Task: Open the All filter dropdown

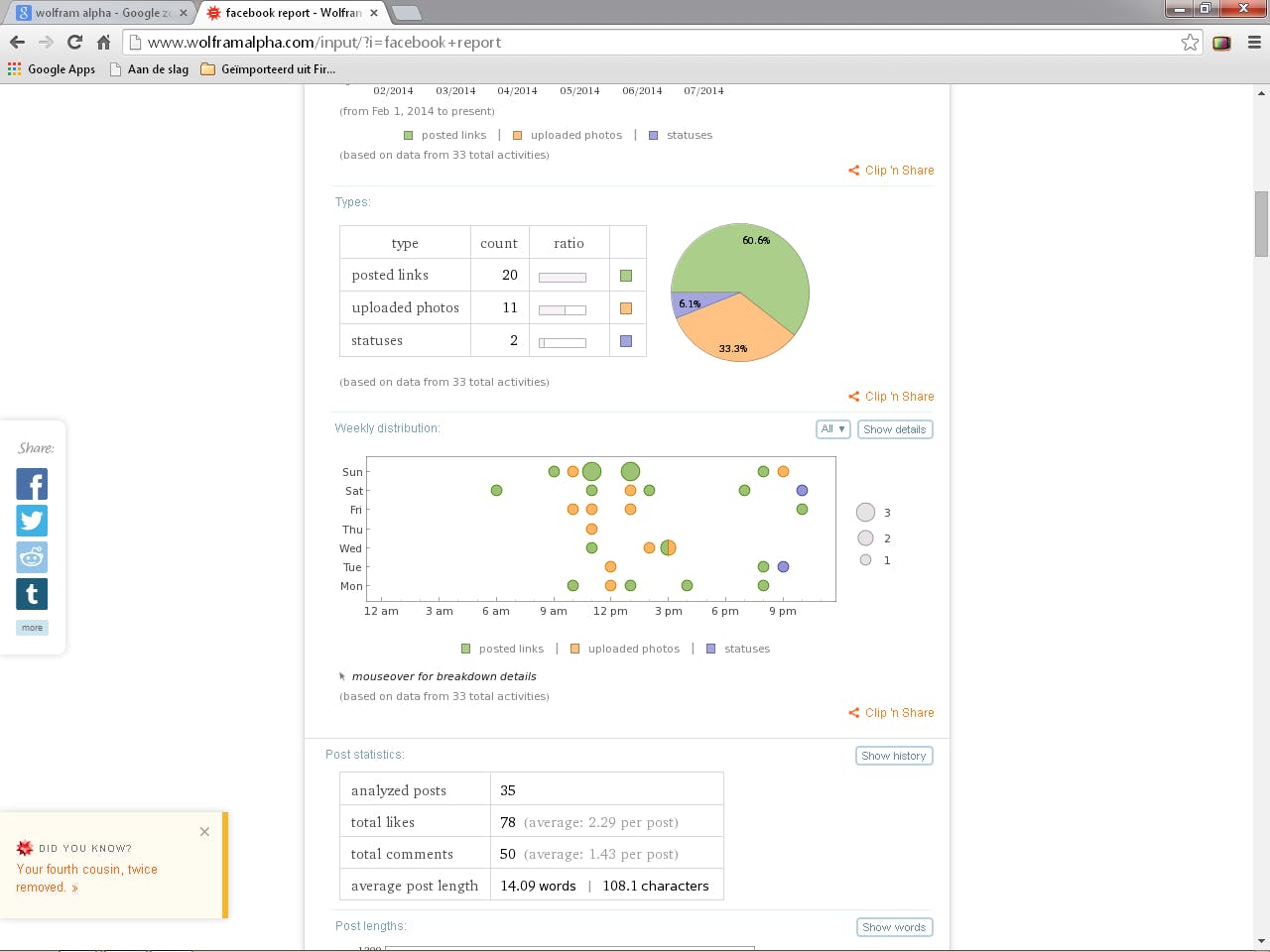Action: pyautogui.click(x=832, y=428)
